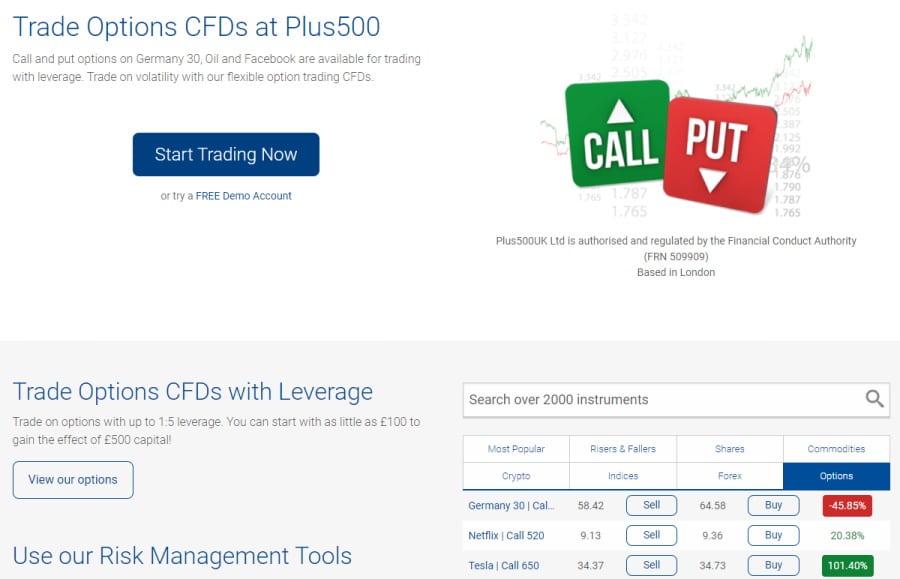Screen dimensions: 900x579
Task: Click View our options button
Action: [x=73, y=480]
